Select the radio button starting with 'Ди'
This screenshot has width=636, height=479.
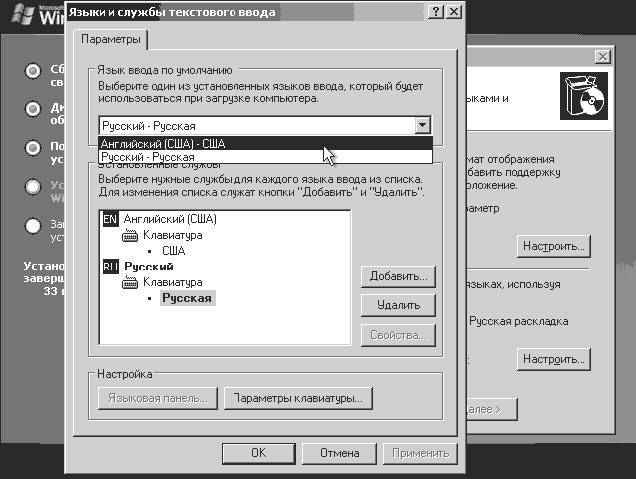pyautogui.click(x=32, y=109)
